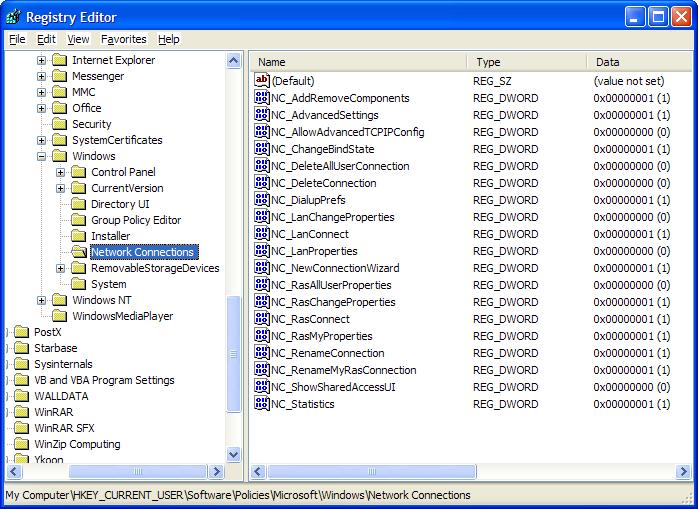
Task: Select the NC_RasMyProperties value name
Action: 322,336
